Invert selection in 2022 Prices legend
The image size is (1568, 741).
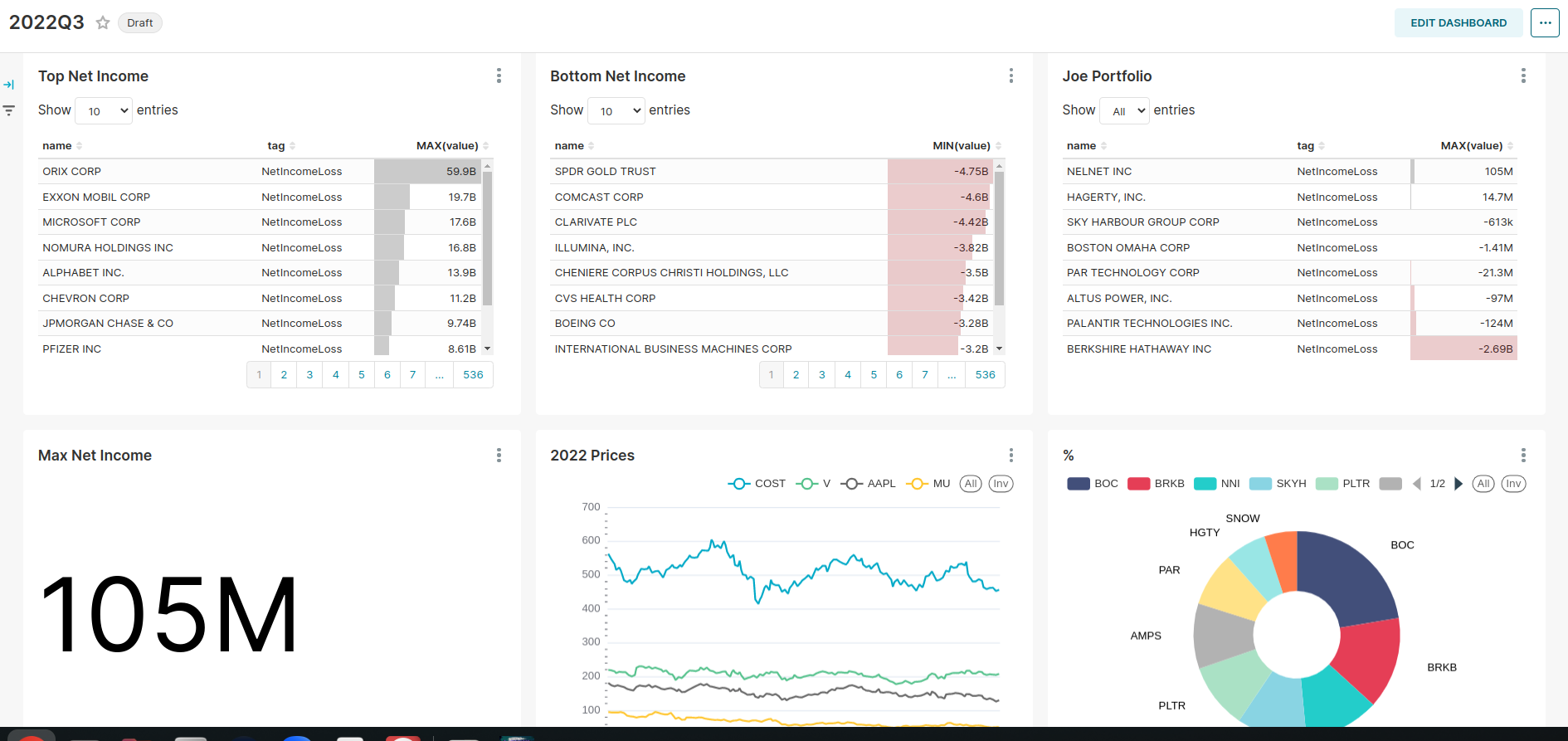coord(1001,484)
